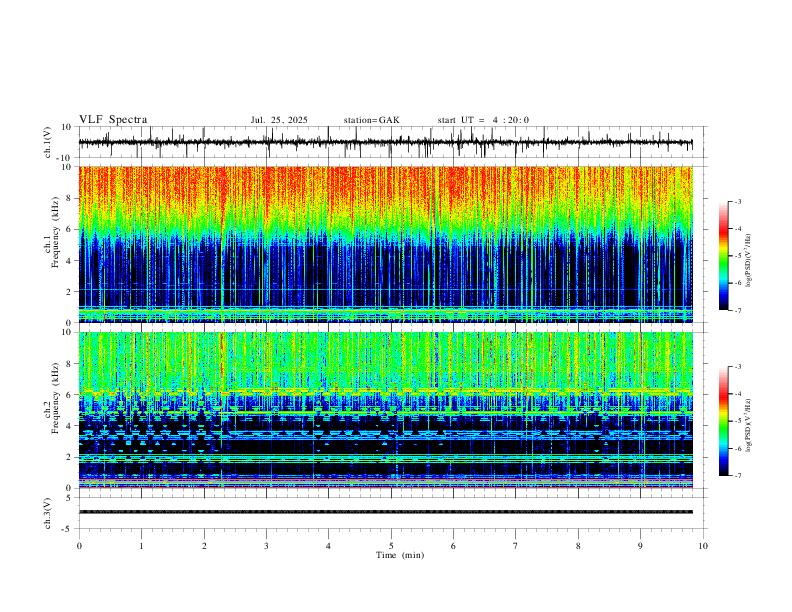Image resolution: width=792 pixels, height=612 pixels.
Task: Click the "start UT = 4 :20: 0" text
Action: [x=483, y=120]
